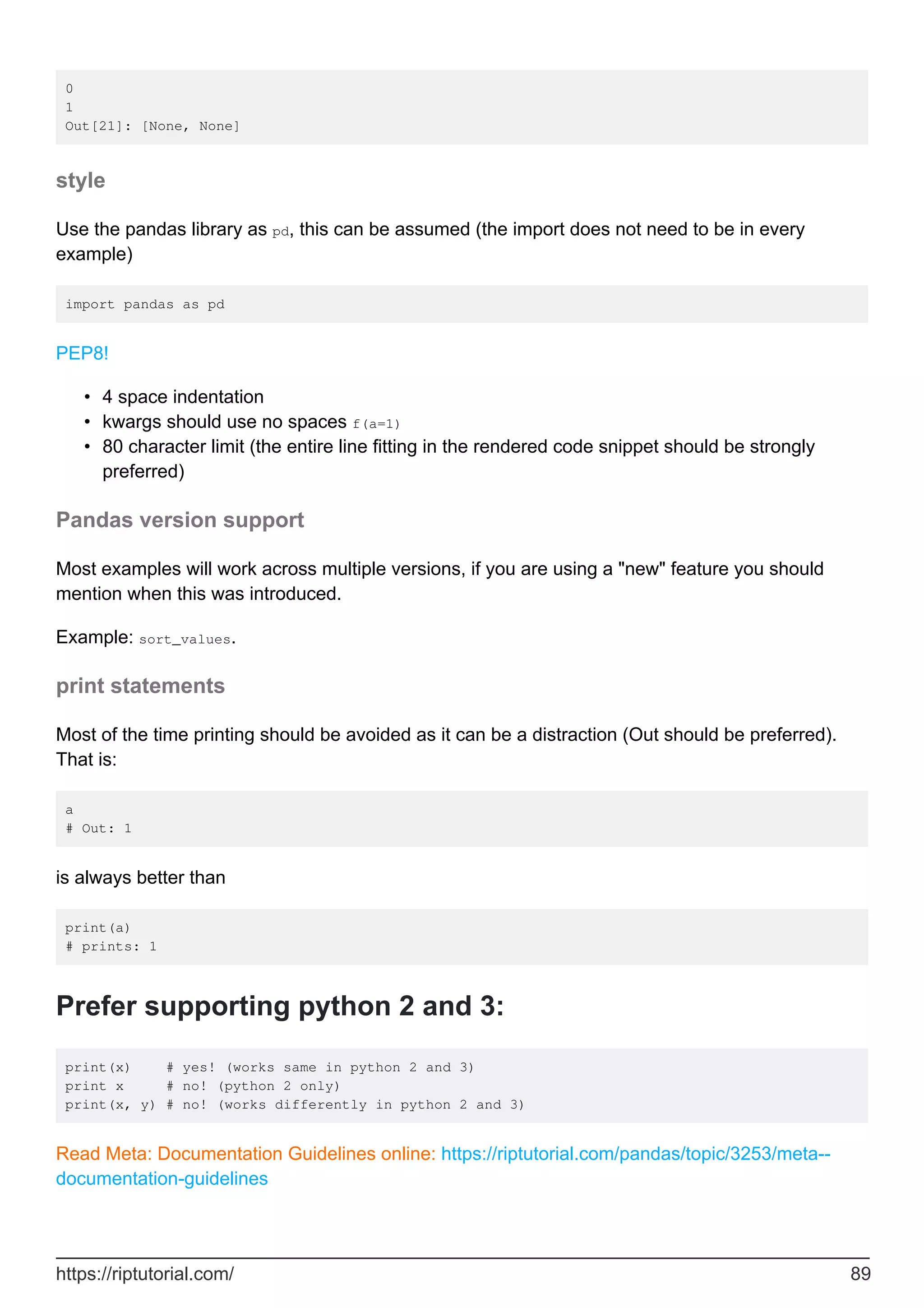Open the PEP8! hyperlink
Viewport: 924px width, 1308px height.
tap(82, 353)
